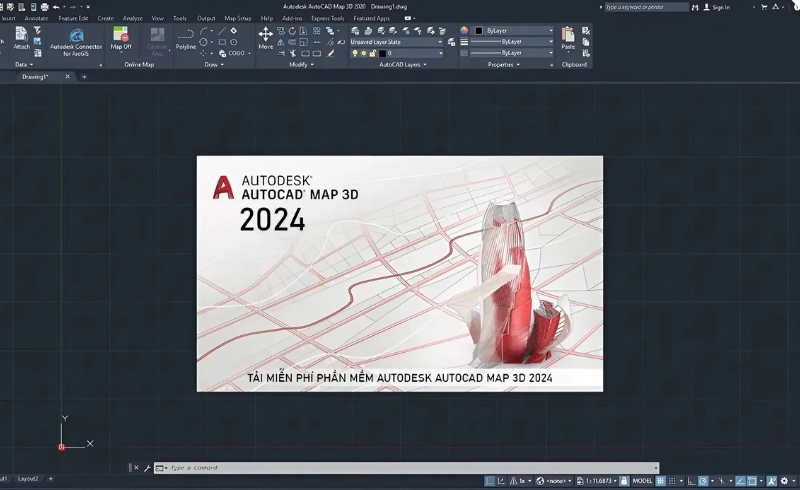Toggle layer on/off lightbulb icon
This screenshot has height=490, width=800.
[x=355, y=53]
